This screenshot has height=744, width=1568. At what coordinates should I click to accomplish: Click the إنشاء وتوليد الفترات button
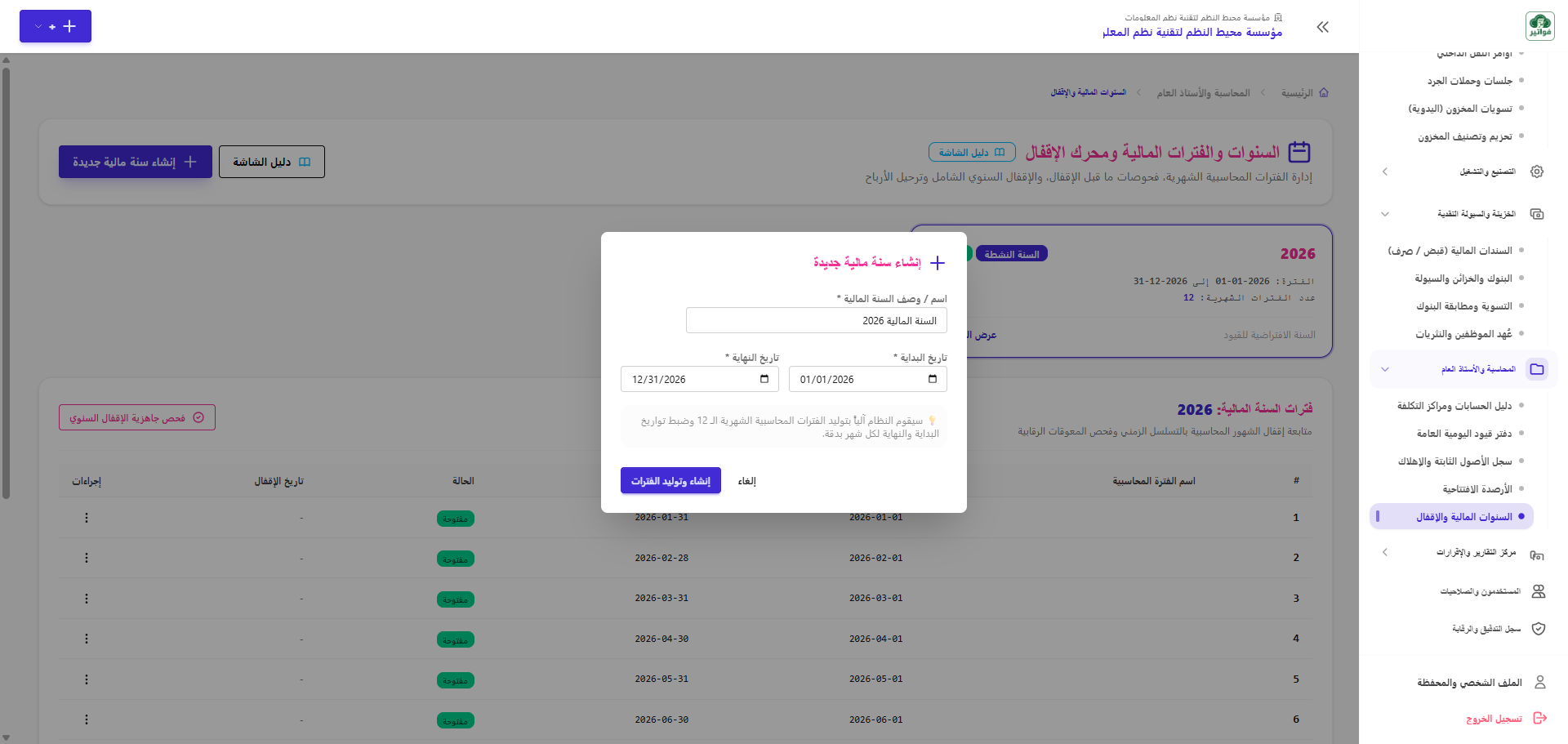coord(670,481)
